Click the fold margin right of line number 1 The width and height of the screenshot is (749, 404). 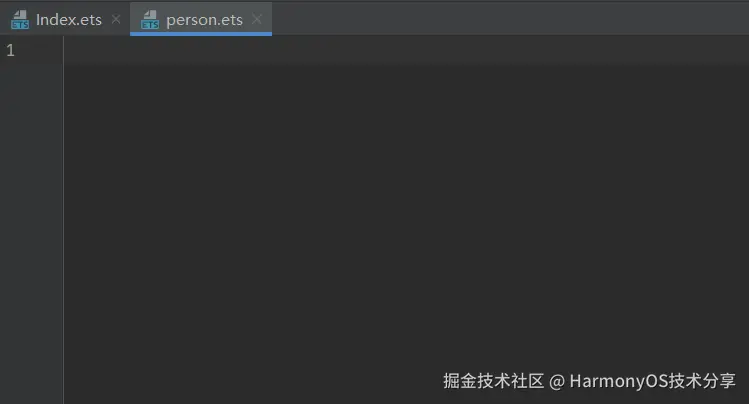pyautogui.click(x=54, y=50)
